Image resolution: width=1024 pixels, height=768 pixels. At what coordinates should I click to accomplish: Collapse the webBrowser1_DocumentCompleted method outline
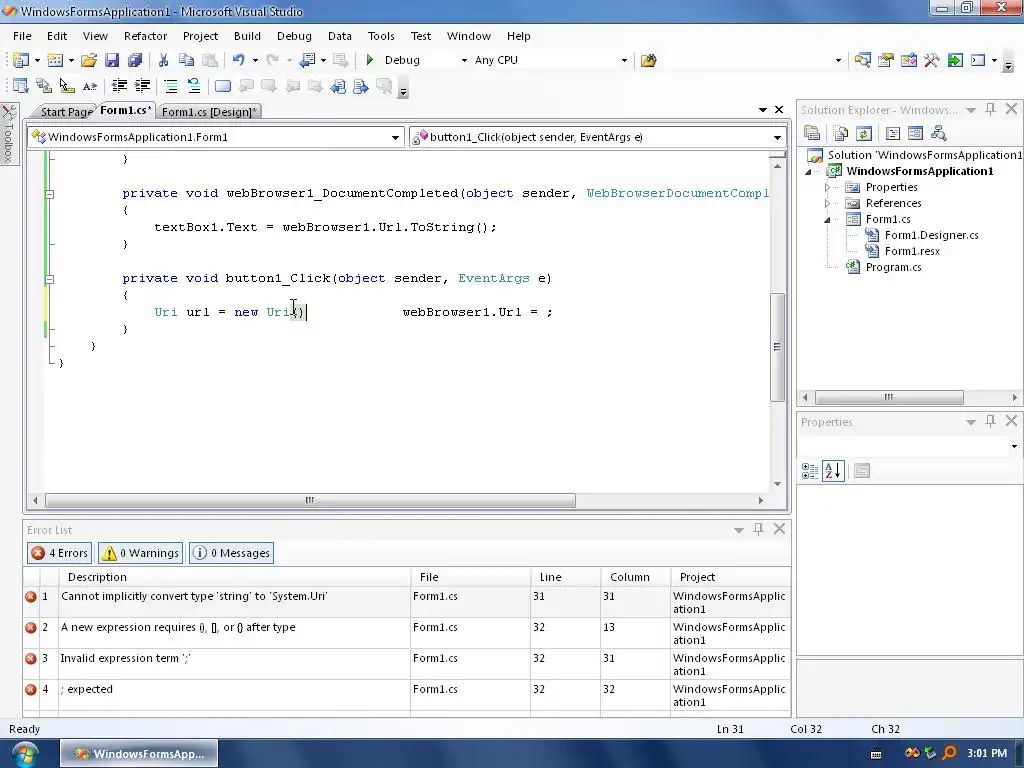pyautogui.click(x=49, y=194)
